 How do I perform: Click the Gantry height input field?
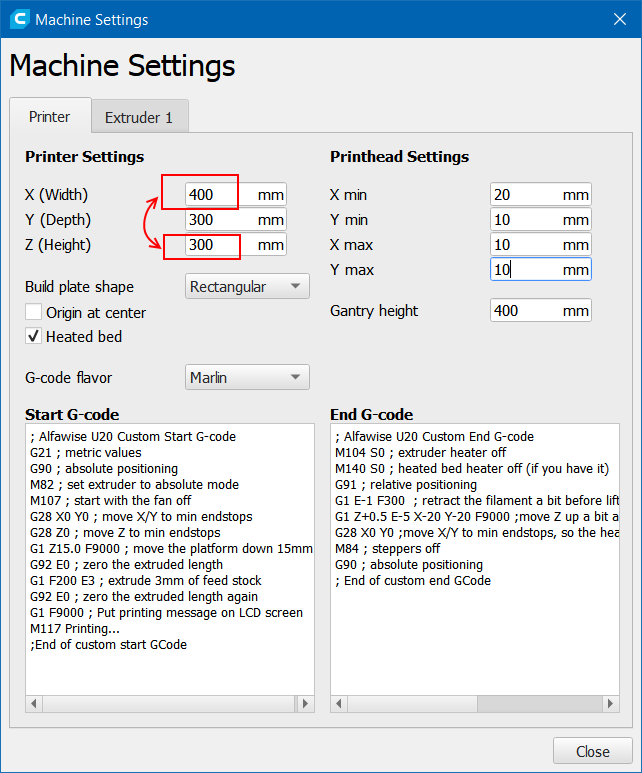point(541,311)
